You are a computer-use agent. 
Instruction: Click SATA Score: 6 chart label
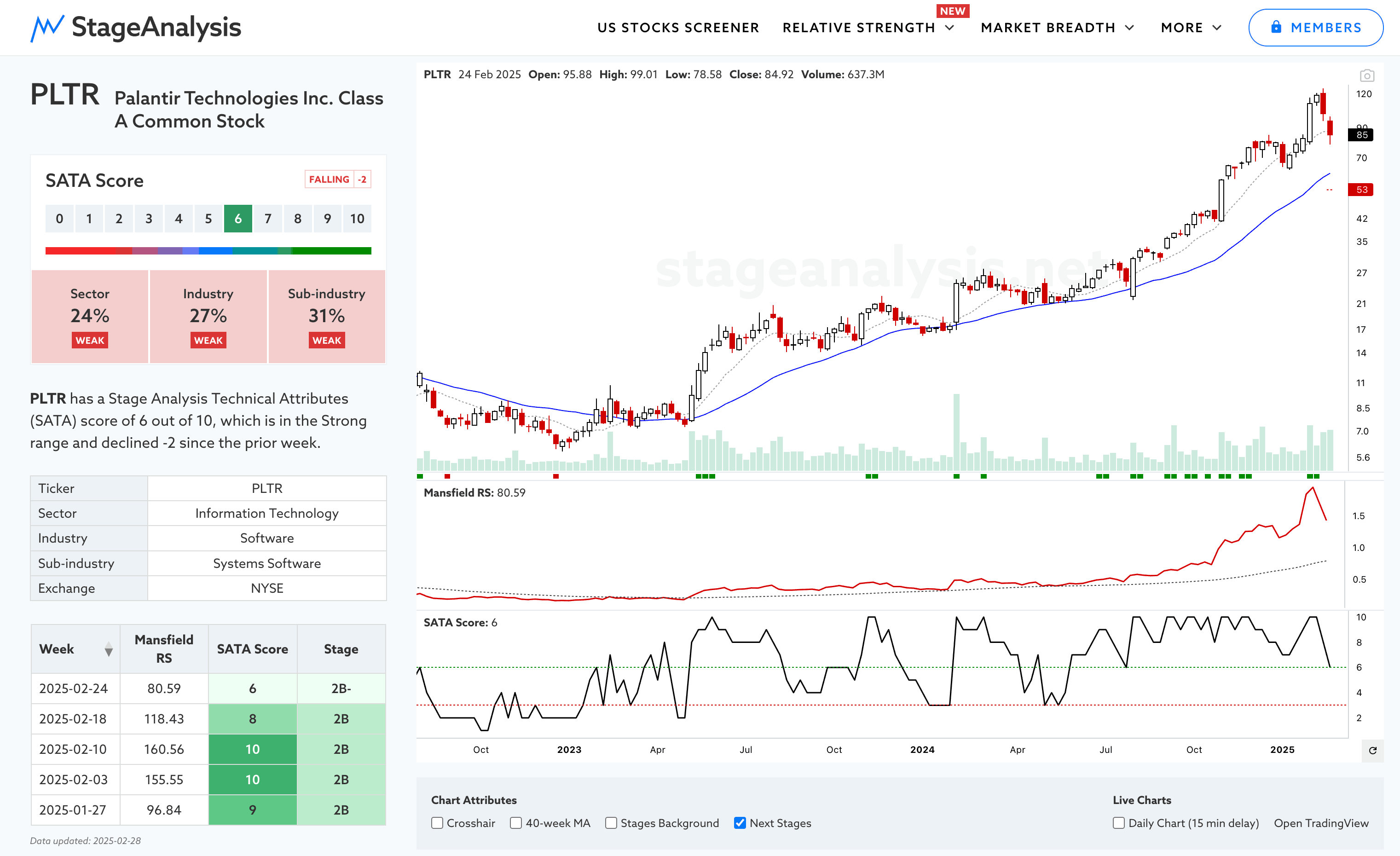[x=460, y=623]
